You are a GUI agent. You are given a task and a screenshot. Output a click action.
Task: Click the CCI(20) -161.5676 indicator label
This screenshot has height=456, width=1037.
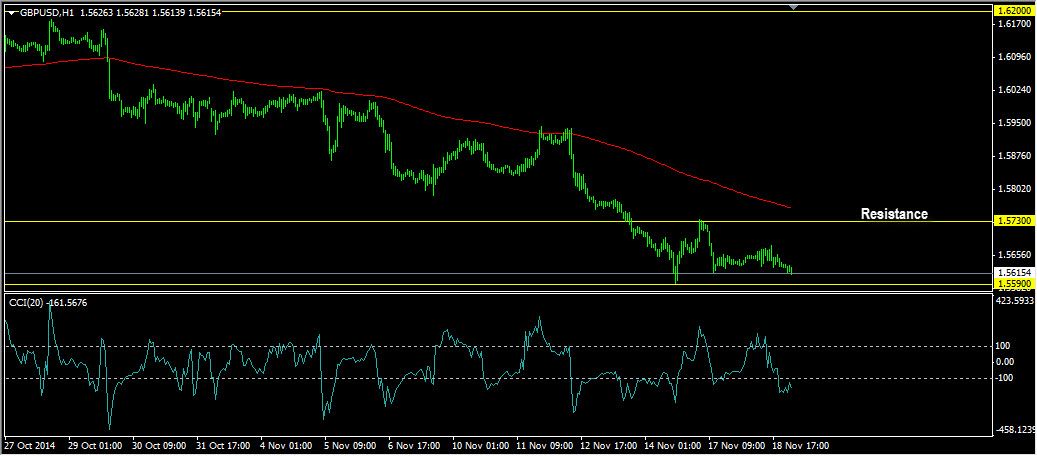(48, 302)
